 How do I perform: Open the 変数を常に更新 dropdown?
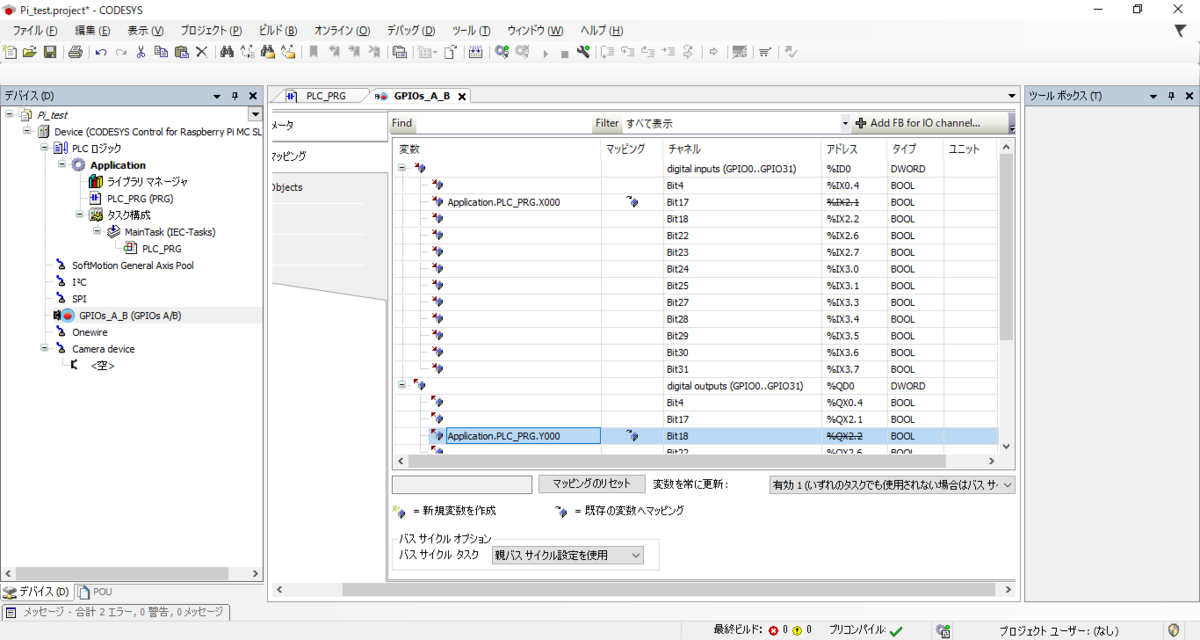coord(1007,485)
